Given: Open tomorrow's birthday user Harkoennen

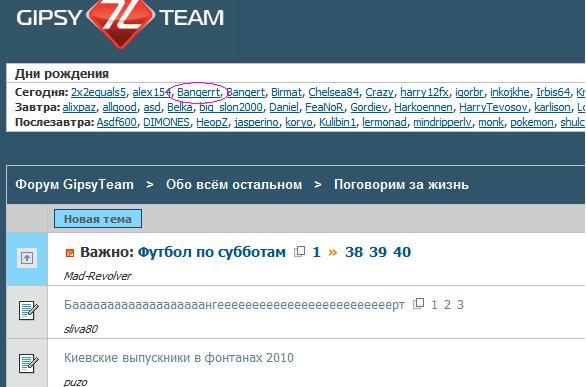Looking at the screenshot, I should coord(423,108).
